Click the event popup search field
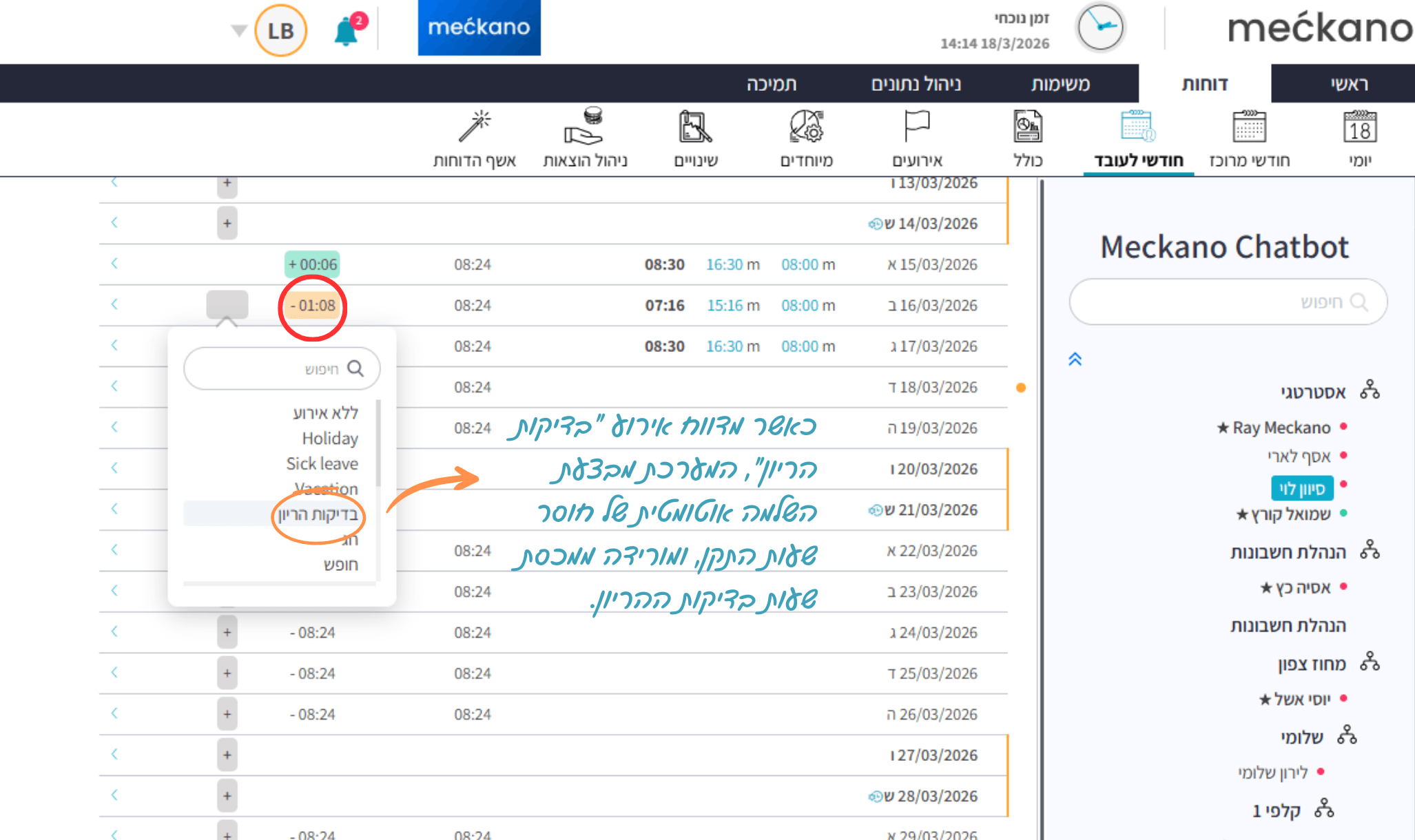This screenshot has height=840, width=1415. coord(282,369)
